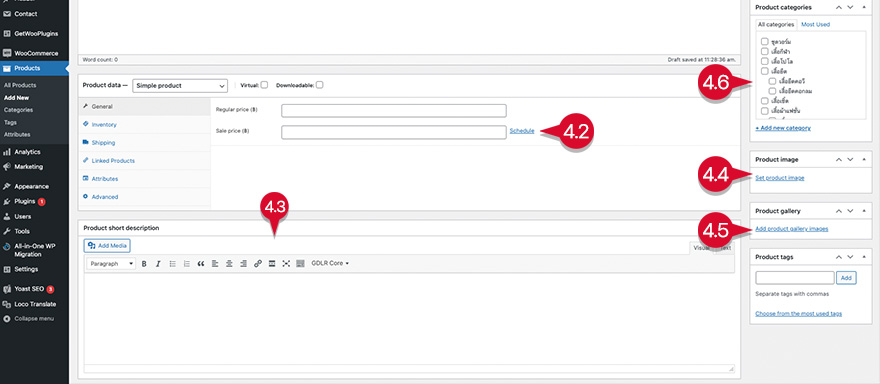
Task: Align text left in short description
Action: [215, 263]
